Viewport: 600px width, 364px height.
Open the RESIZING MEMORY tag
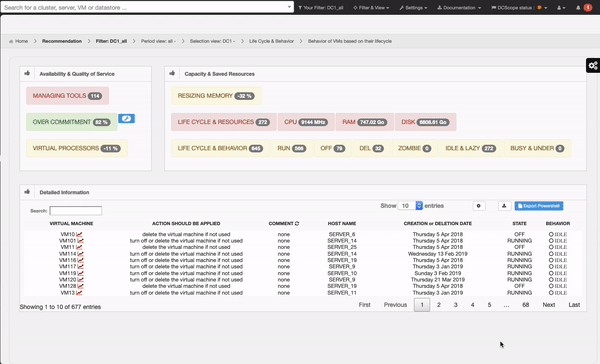pos(216,96)
